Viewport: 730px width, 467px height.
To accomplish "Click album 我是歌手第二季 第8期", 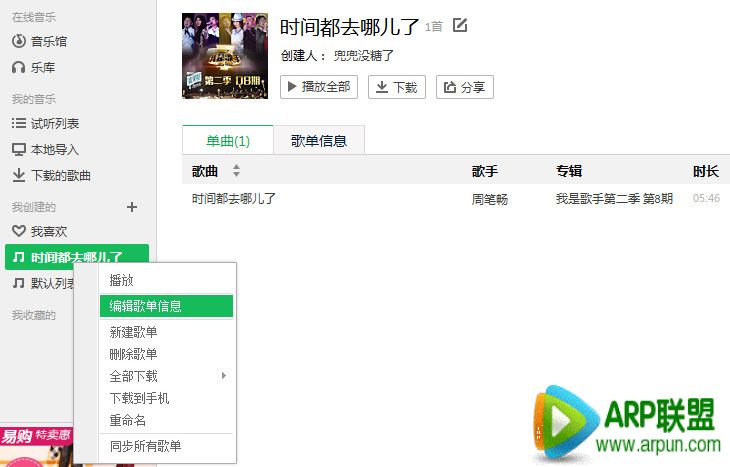I will coord(614,199).
